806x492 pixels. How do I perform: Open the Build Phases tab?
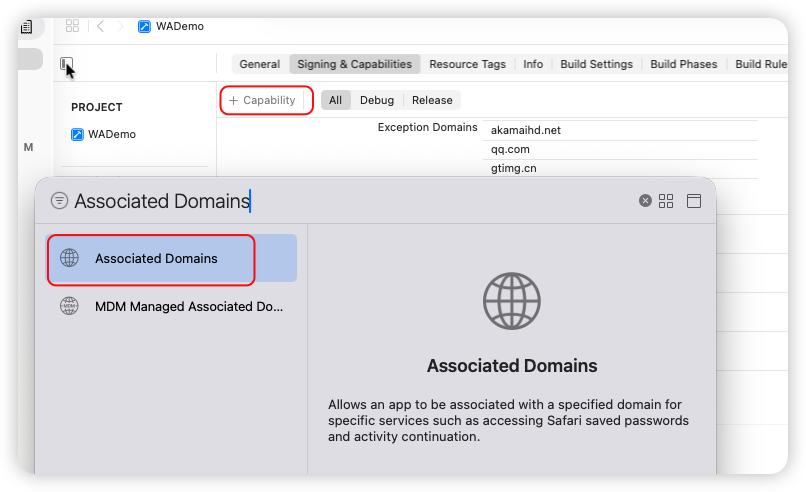684,64
